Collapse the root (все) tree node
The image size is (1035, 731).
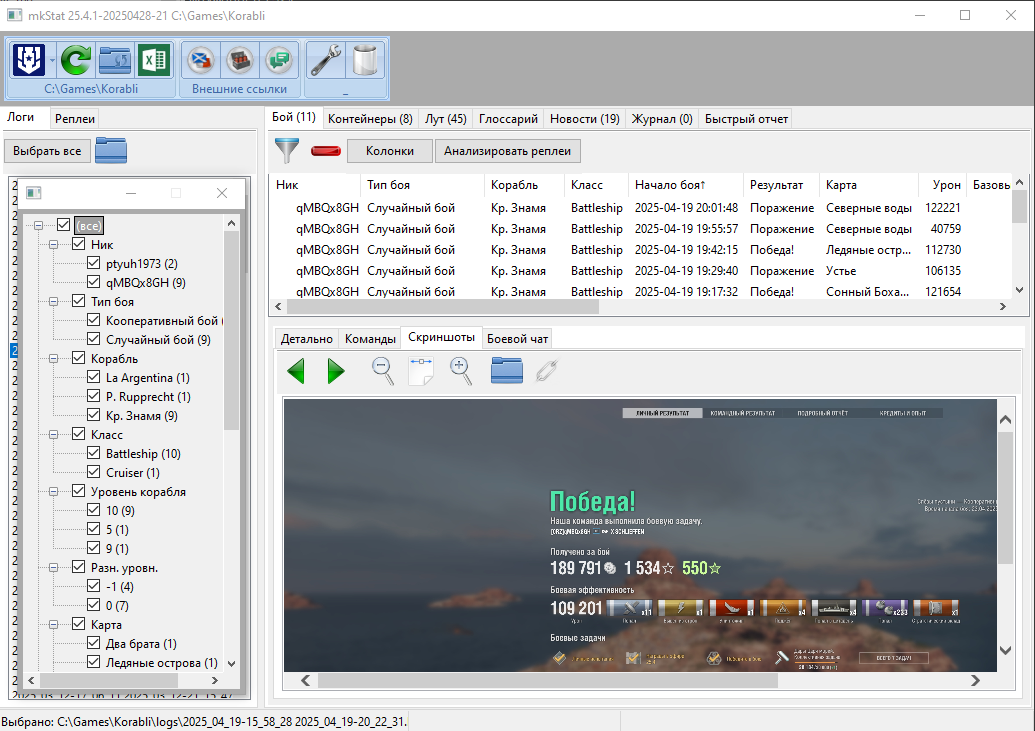coord(39,225)
